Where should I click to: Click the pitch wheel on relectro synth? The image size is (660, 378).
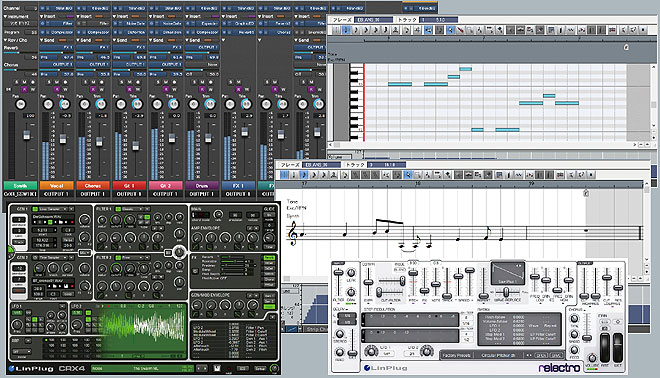604,348
